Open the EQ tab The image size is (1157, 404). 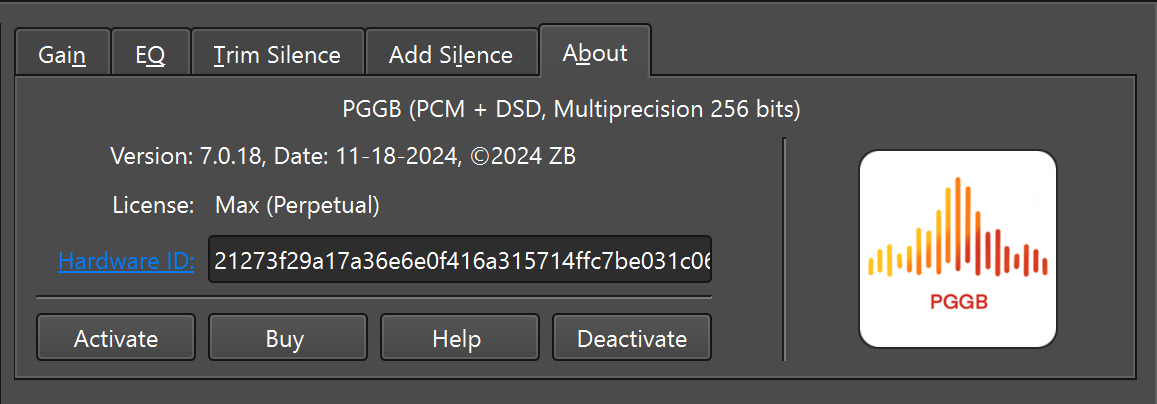[x=151, y=53]
